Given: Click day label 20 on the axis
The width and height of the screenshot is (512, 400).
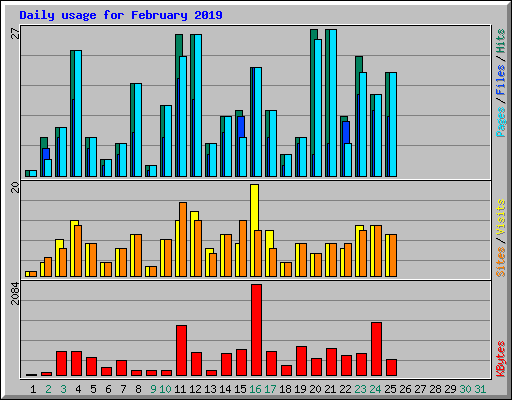Looking at the screenshot, I should click(x=315, y=389).
